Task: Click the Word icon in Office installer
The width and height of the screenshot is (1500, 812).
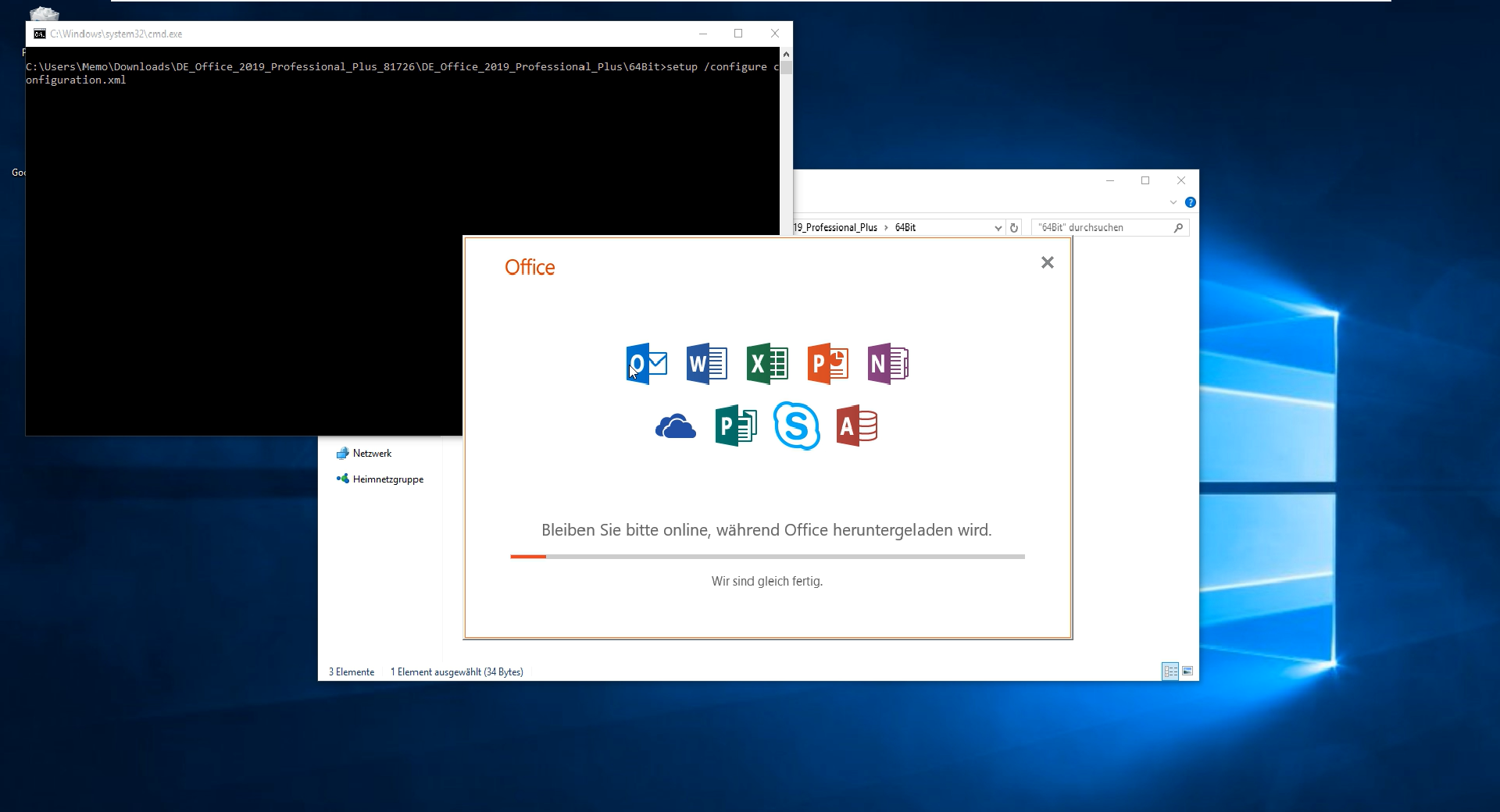Action: (x=707, y=364)
